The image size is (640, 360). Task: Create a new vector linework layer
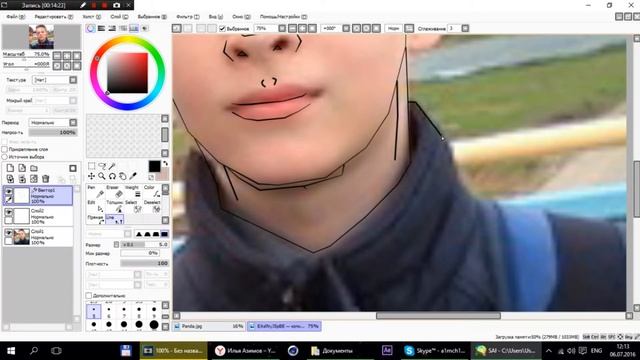22,168
